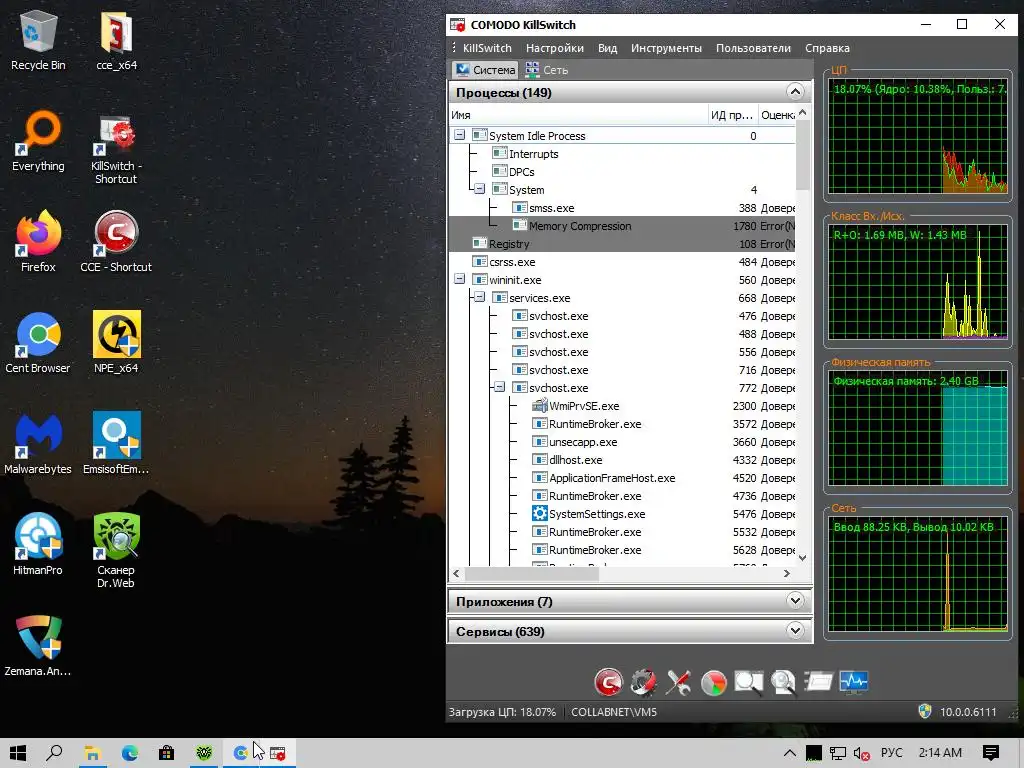Open the wrench and screwdriver tools icon

pyautogui.click(x=679, y=682)
